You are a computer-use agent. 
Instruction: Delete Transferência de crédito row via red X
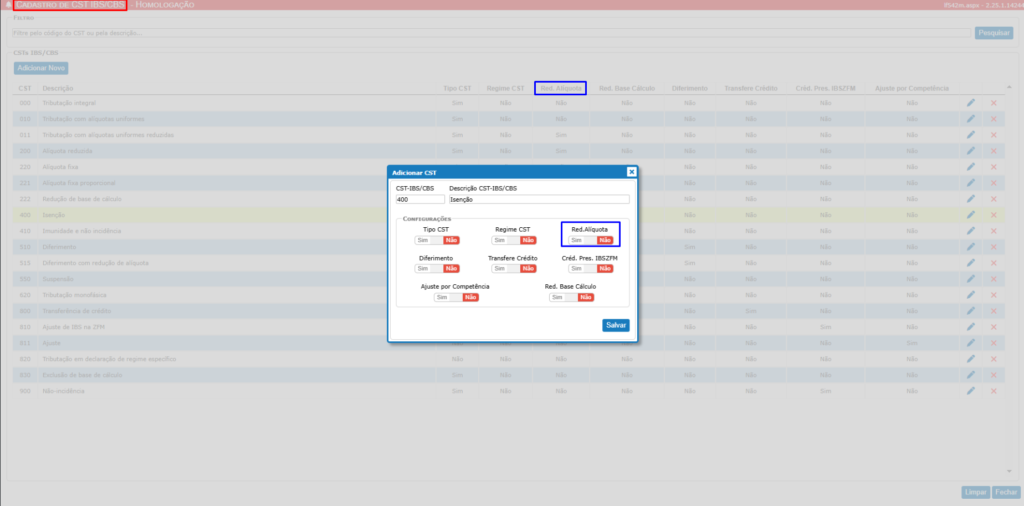click(x=993, y=311)
